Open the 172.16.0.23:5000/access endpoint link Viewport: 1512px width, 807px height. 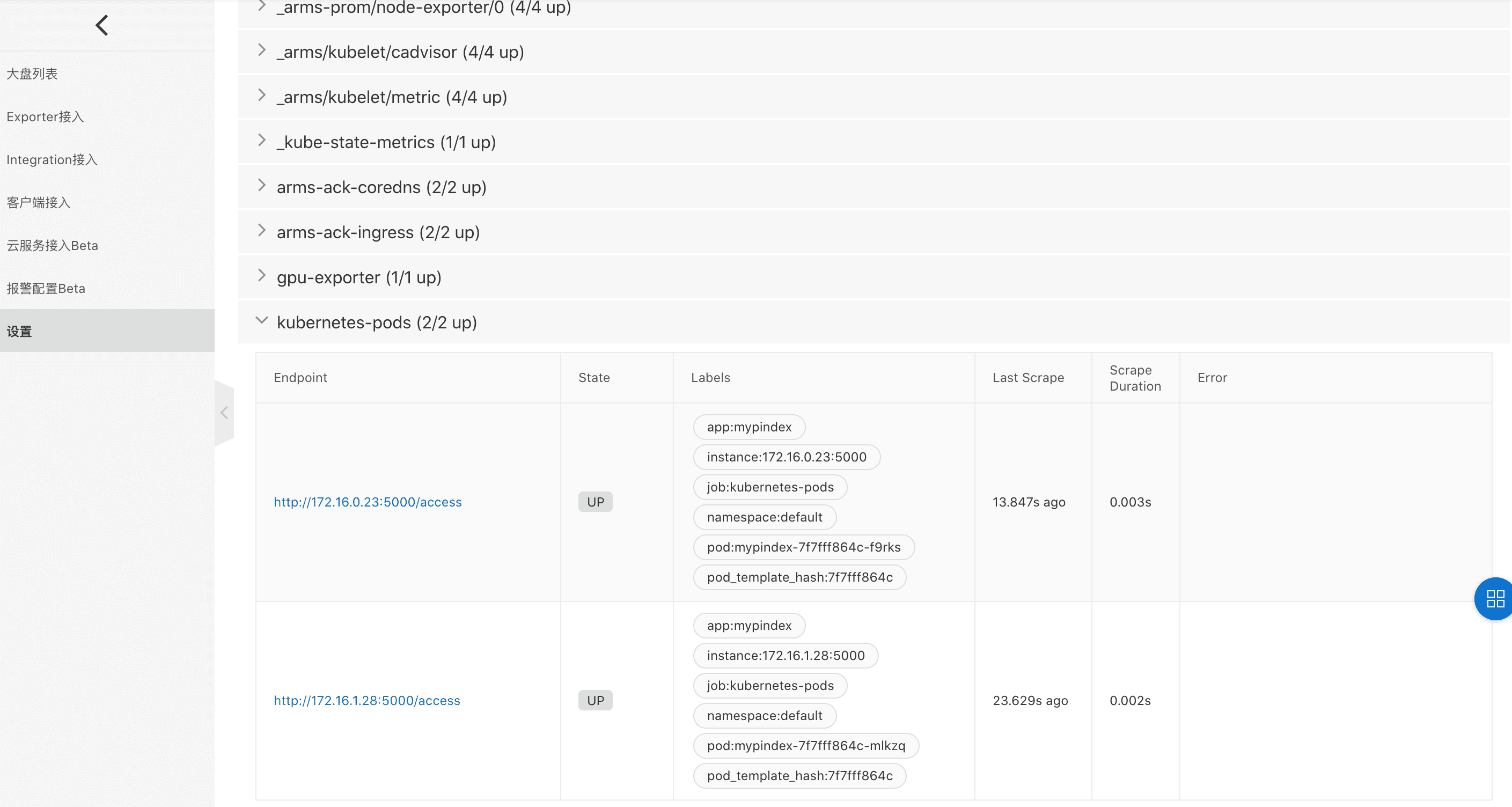[368, 502]
